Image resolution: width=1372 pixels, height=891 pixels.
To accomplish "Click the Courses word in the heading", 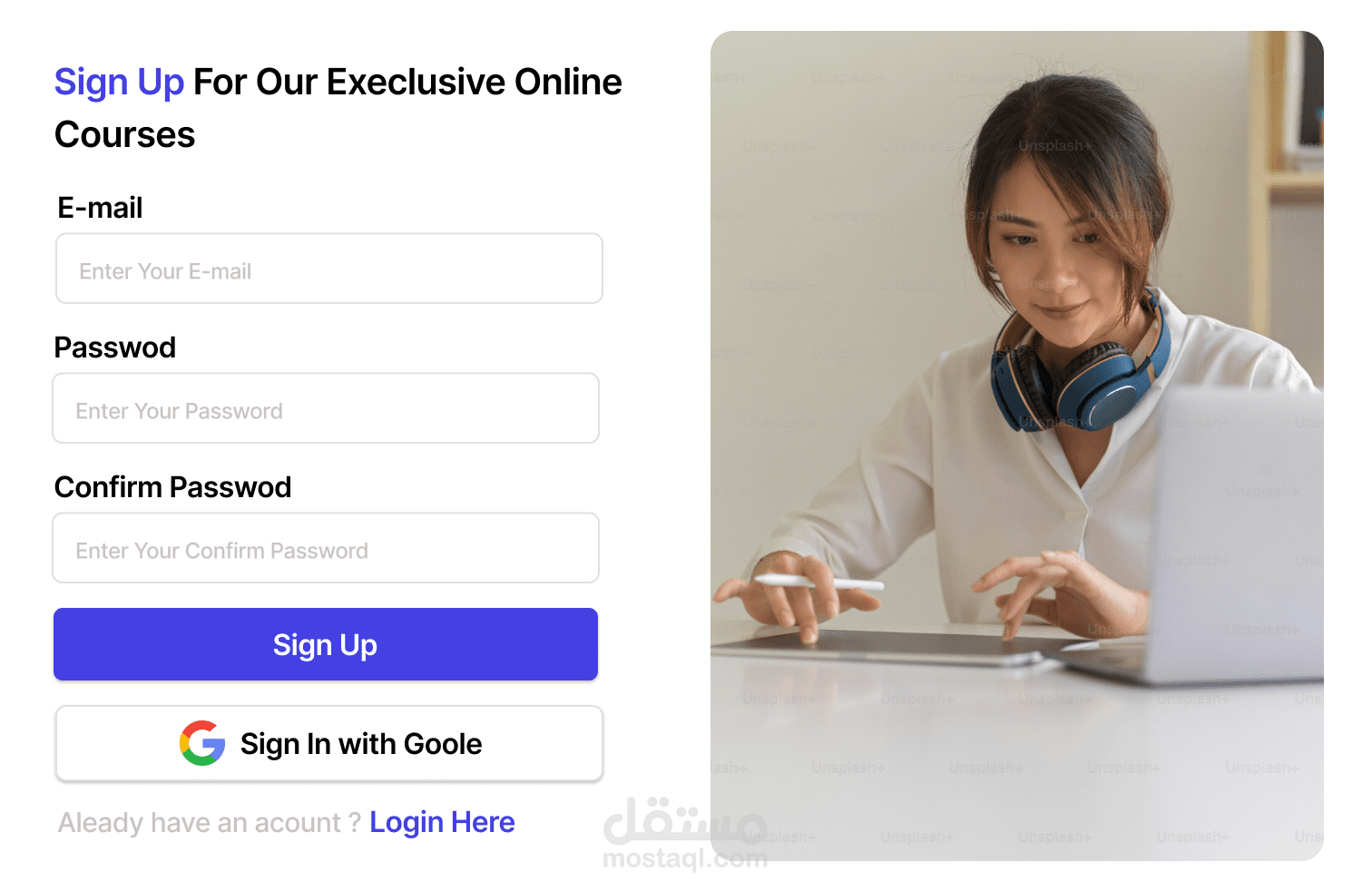I will coord(125,135).
